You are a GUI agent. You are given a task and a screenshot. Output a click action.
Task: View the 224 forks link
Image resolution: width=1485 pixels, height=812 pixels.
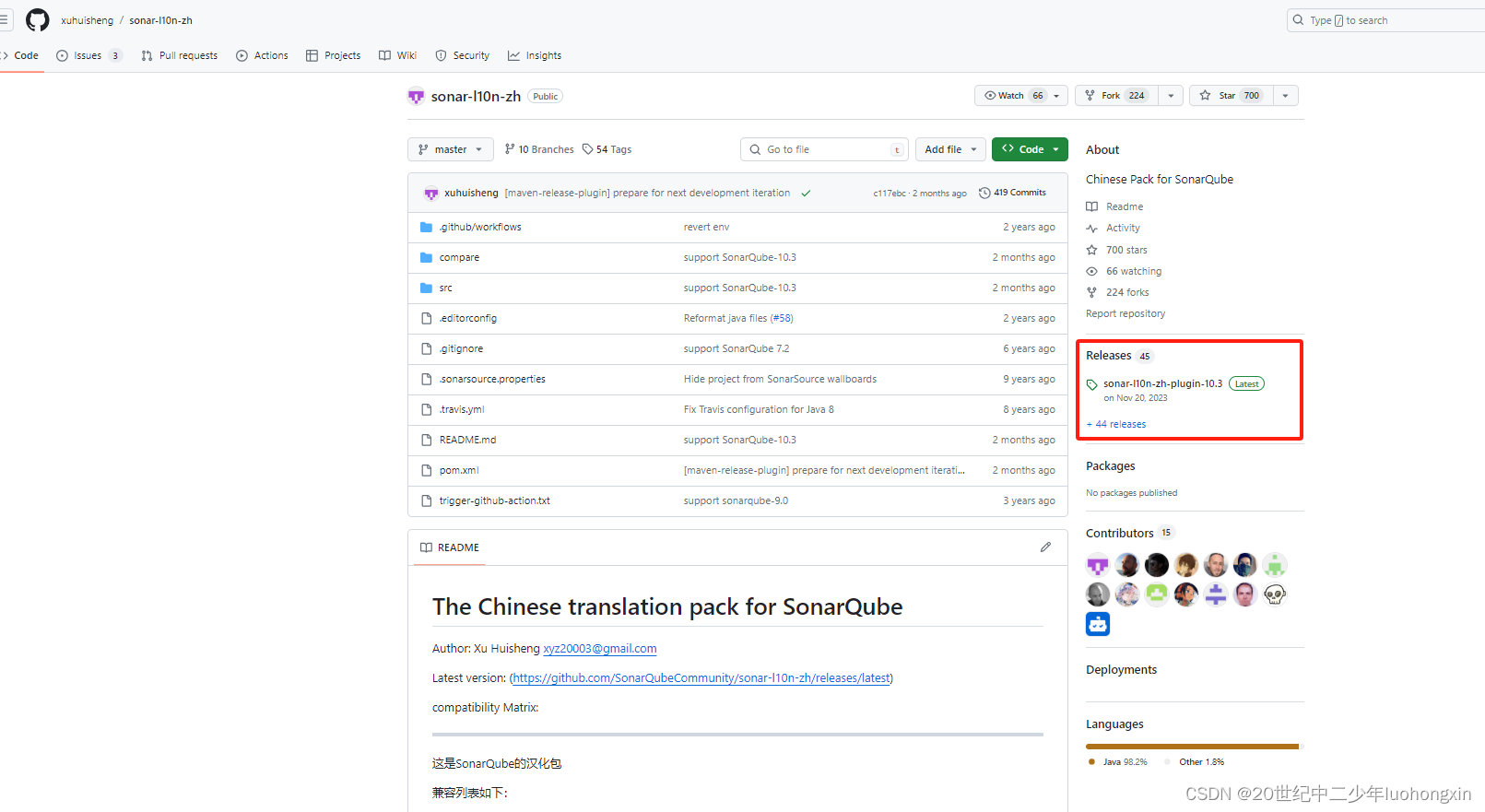click(x=1117, y=292)
